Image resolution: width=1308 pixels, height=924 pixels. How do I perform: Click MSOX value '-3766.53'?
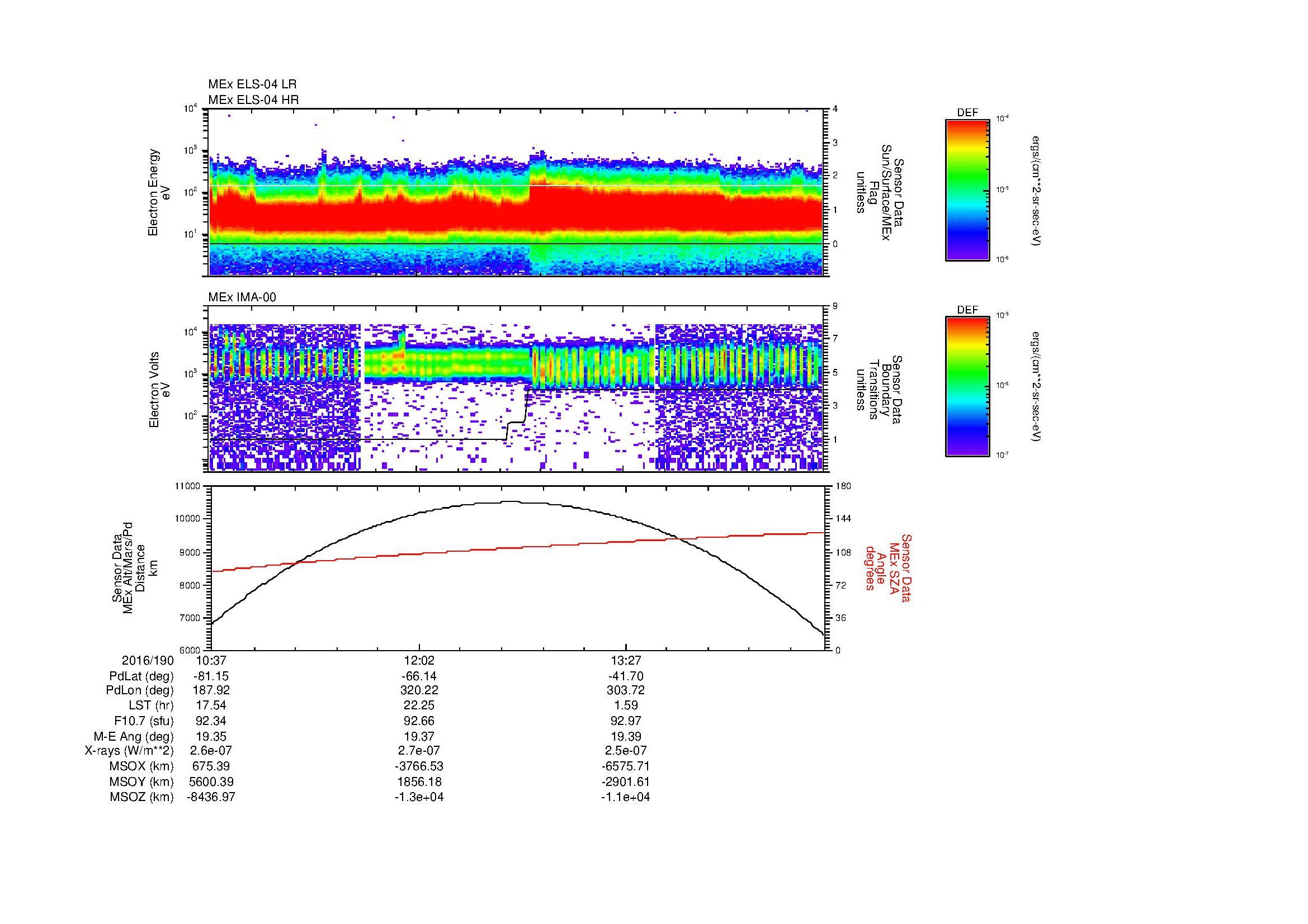[x=419, y=766]
